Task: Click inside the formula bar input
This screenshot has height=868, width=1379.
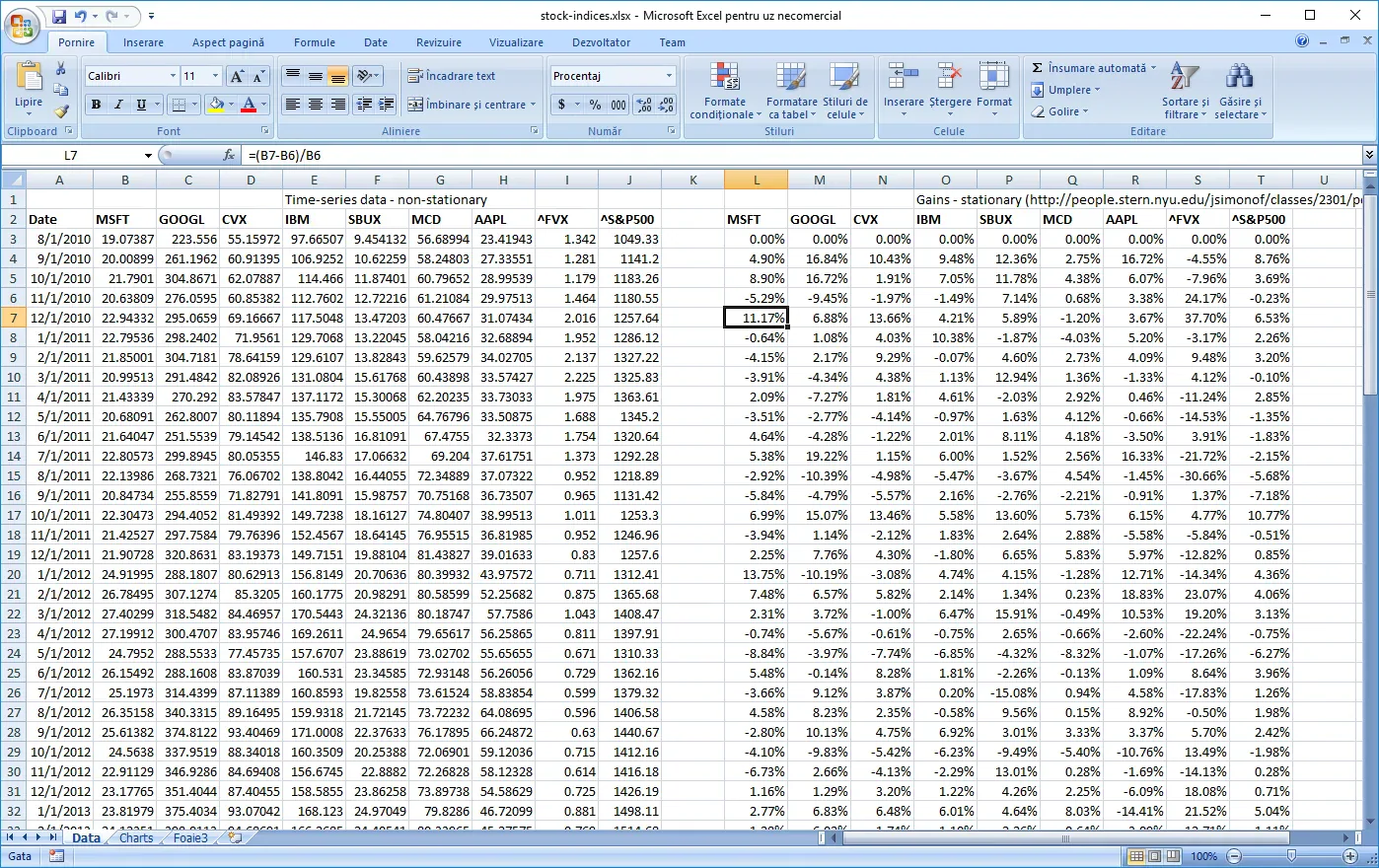Action: click(x=799, y=155)
